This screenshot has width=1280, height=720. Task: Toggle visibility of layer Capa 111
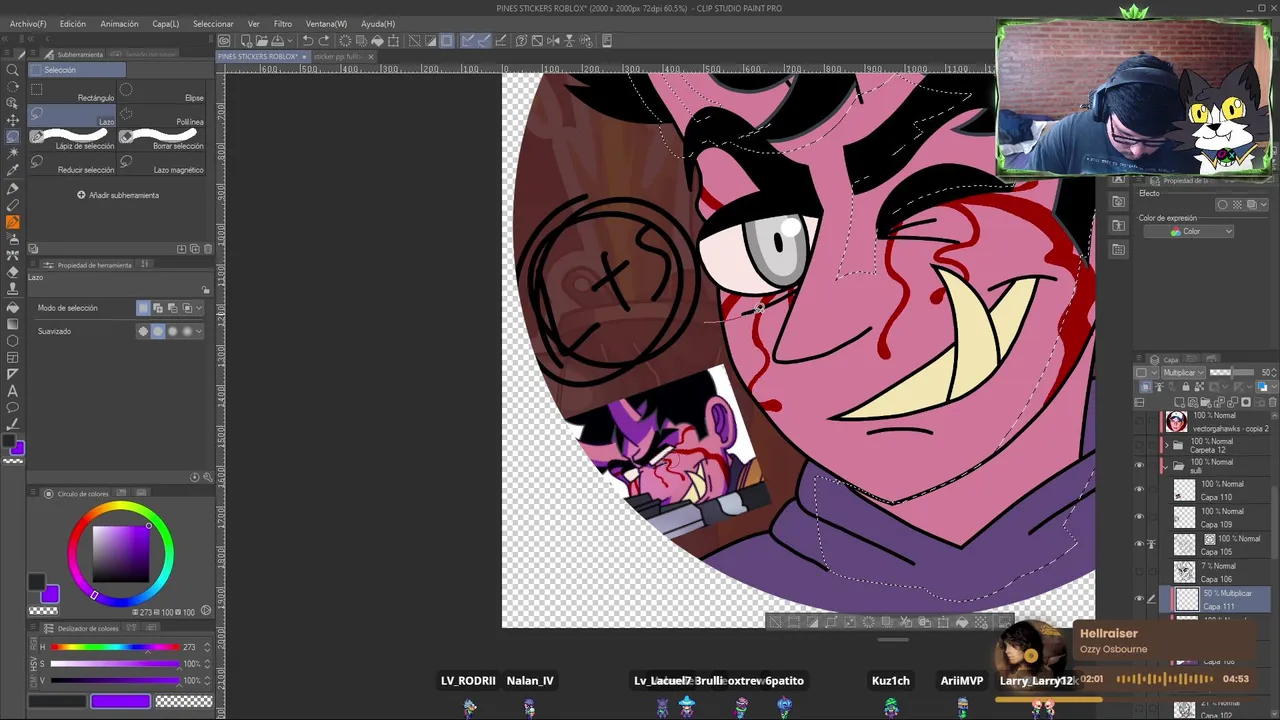click(x=1139, y=599)
